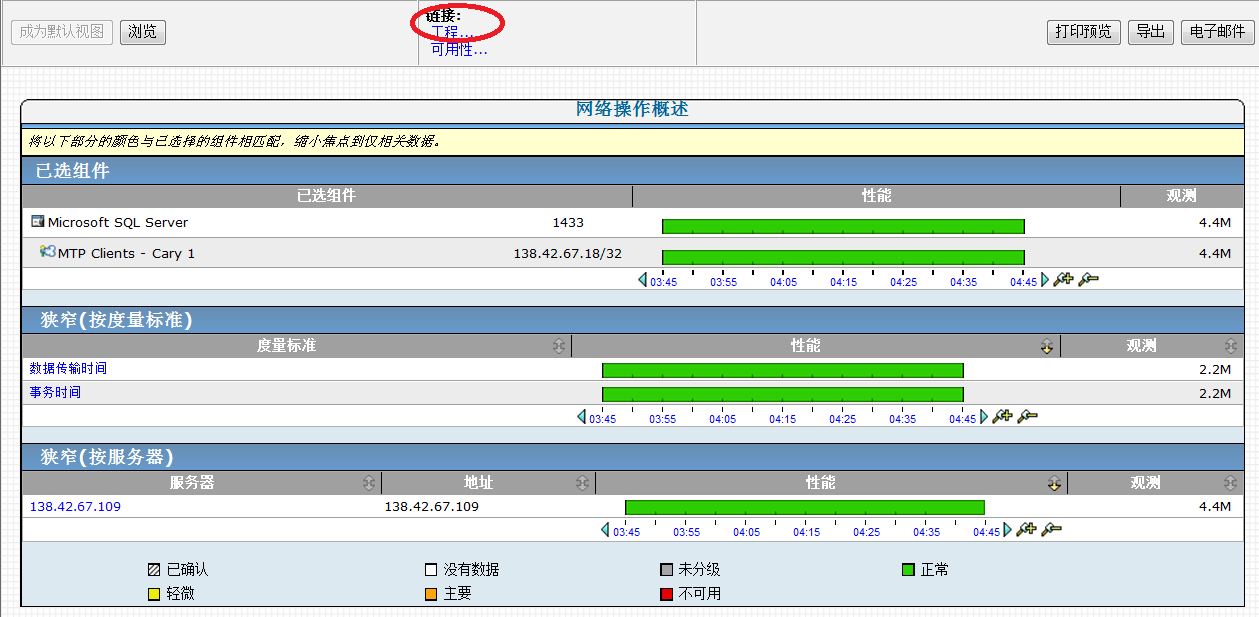
Task: Zoom out on the 按度量标准 timeline
Action: click(x=1028, y=416)
